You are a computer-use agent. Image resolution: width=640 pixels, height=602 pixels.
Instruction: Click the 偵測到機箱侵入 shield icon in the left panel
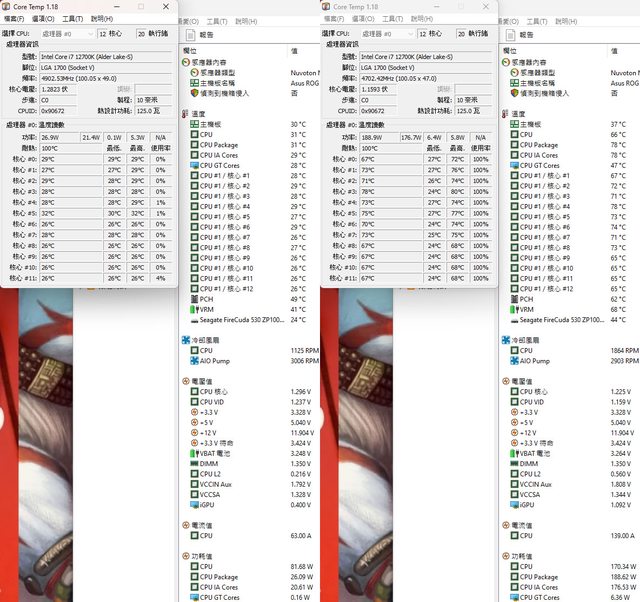(195, 93)
